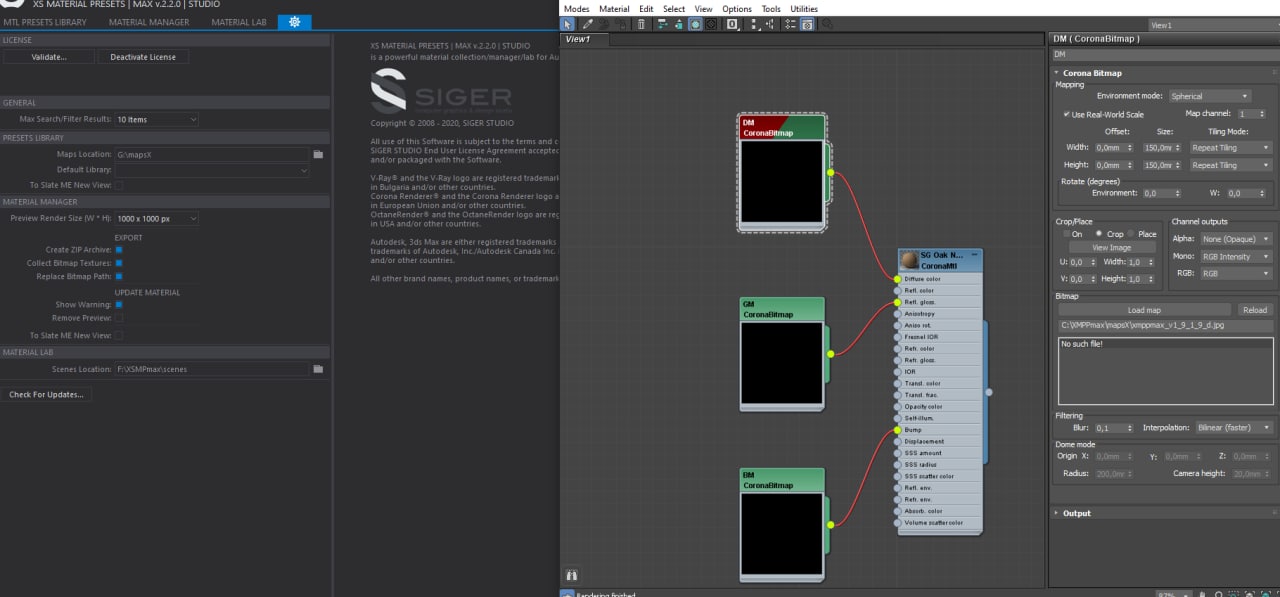Click Hide Unused Nodeslots icon

[679, 24]
